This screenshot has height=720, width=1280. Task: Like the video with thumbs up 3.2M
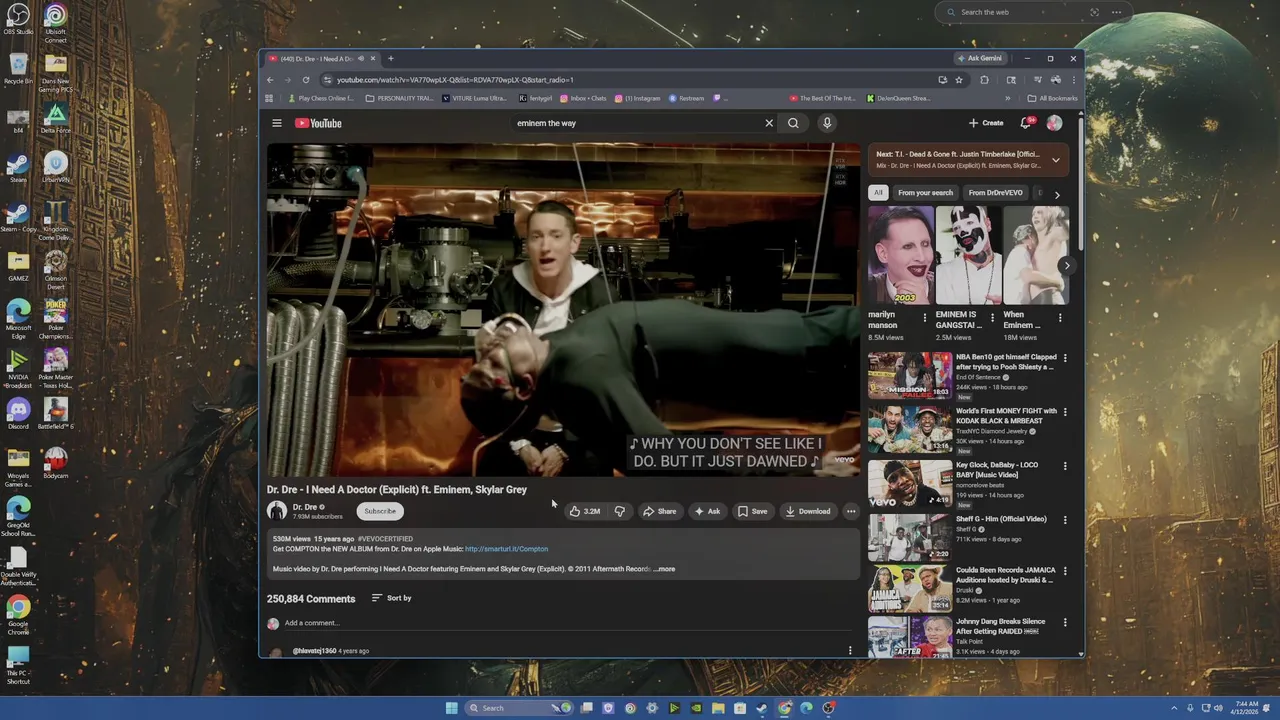pyautogui.click(x=585, y=511)
